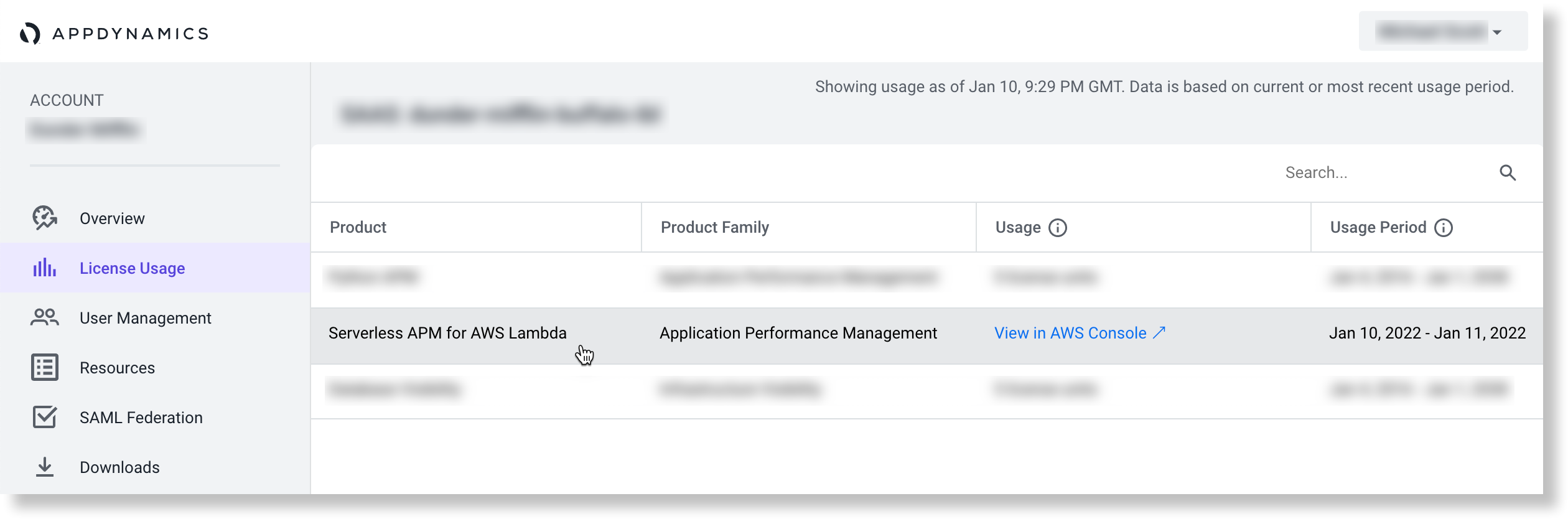The image size is (1568, 519).
Task: Click the Product column header
Action: tap(358, 227)
